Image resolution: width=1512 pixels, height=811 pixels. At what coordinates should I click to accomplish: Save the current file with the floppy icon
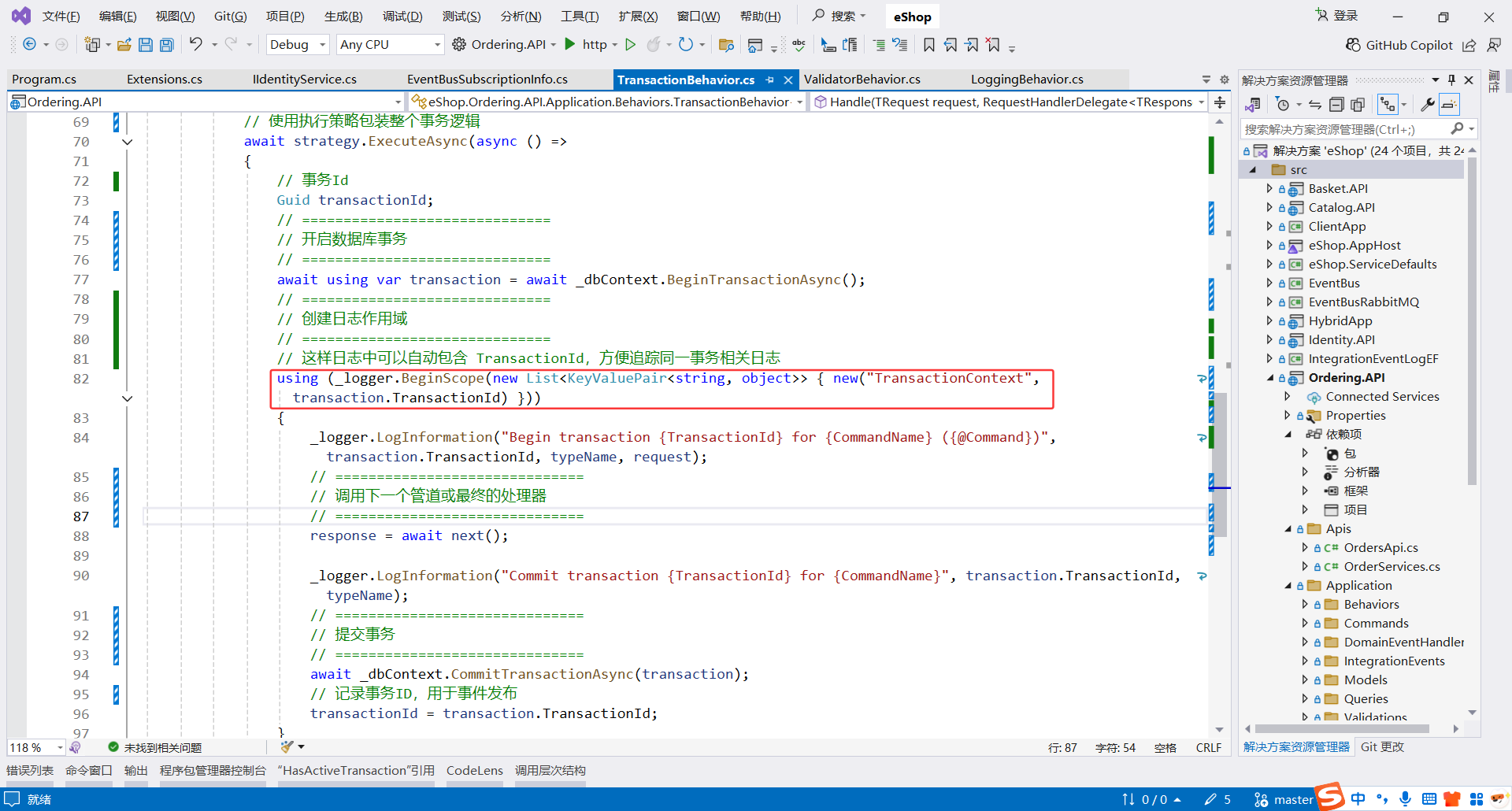click(x=146, y=45)
